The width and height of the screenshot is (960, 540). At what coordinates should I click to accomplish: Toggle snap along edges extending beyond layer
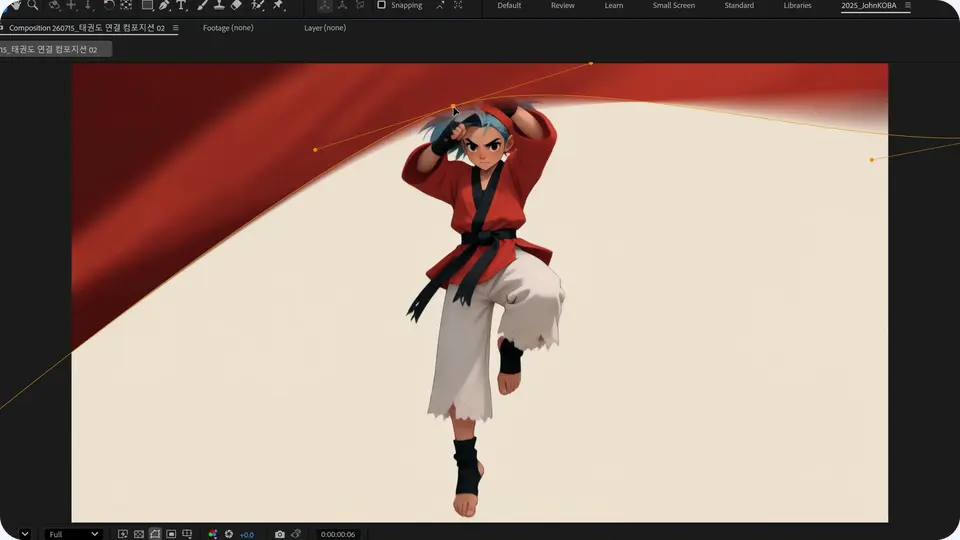point(440,5)
